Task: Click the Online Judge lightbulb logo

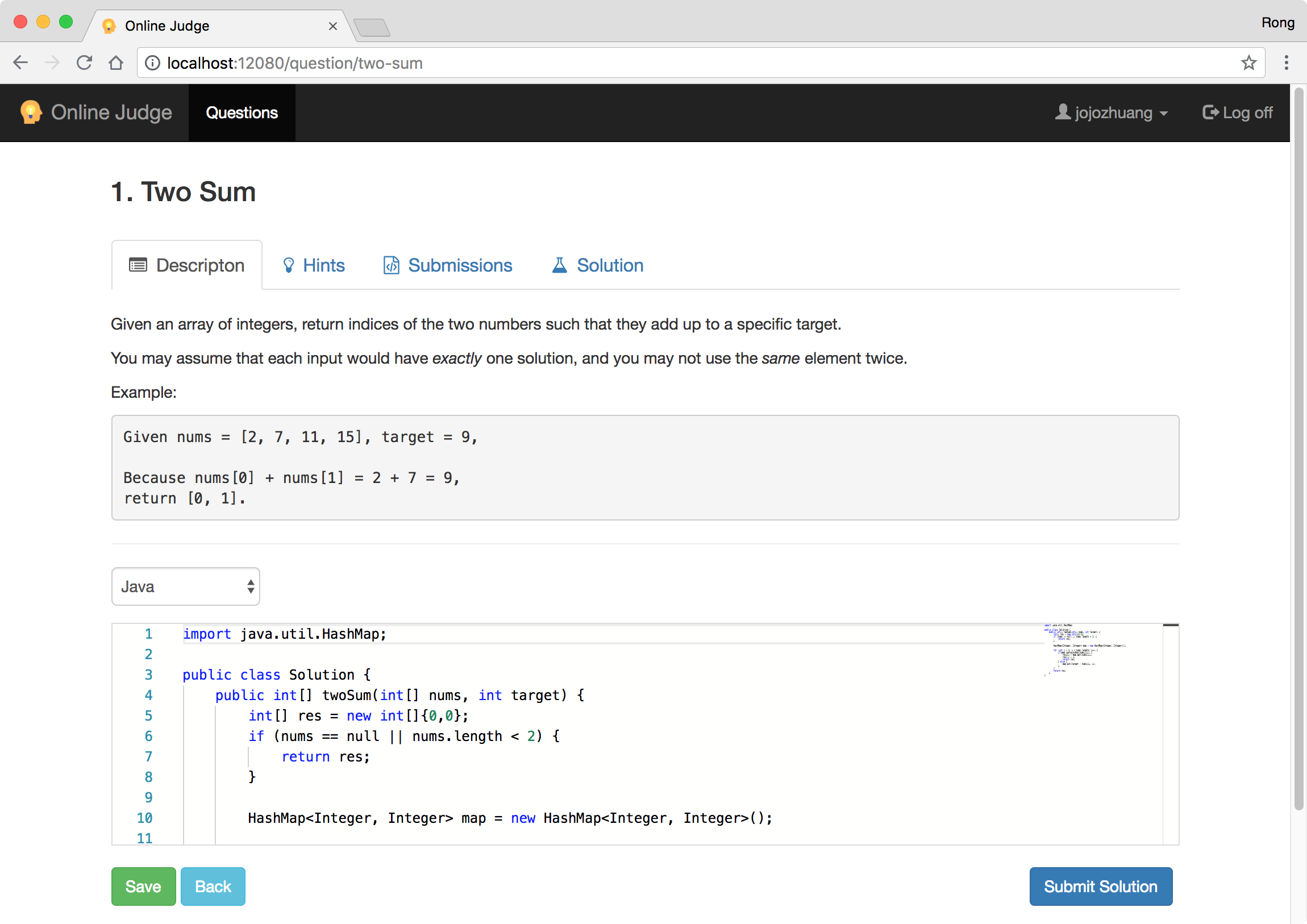Action: pyautogui.click(x=31, y=112)
